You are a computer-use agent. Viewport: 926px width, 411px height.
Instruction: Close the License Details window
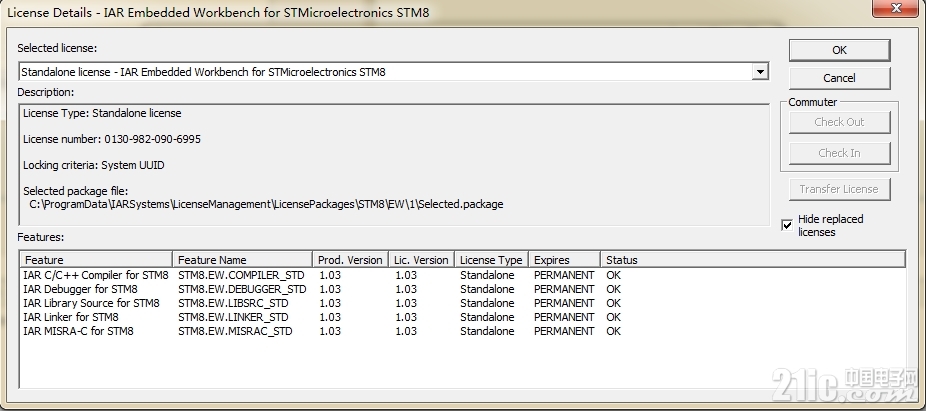point(896,7)
